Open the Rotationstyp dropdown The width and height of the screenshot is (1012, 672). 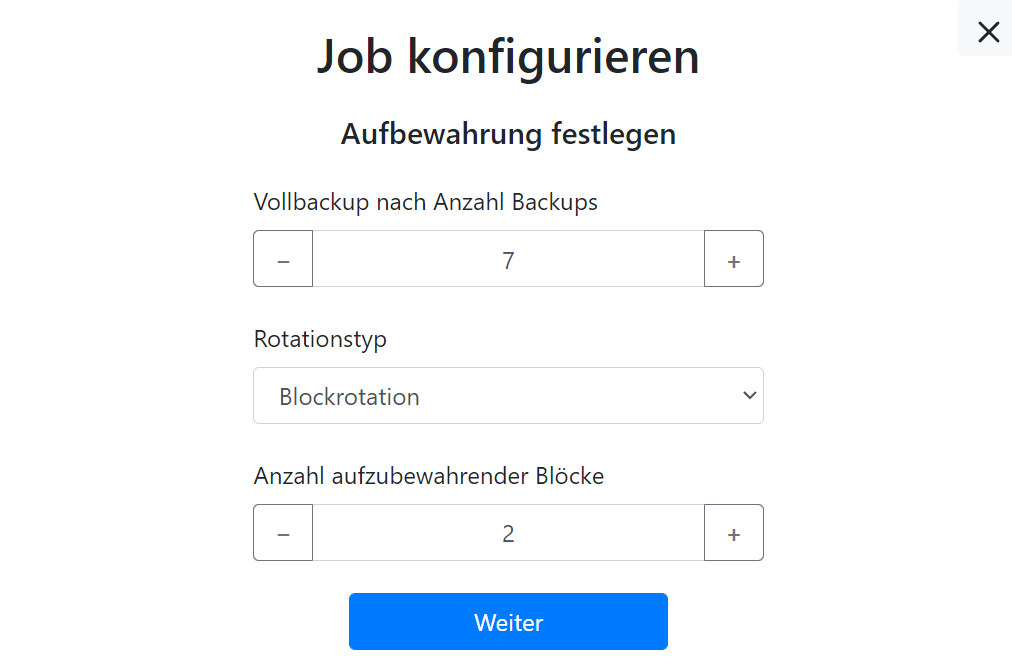click(x=508, y=396)
